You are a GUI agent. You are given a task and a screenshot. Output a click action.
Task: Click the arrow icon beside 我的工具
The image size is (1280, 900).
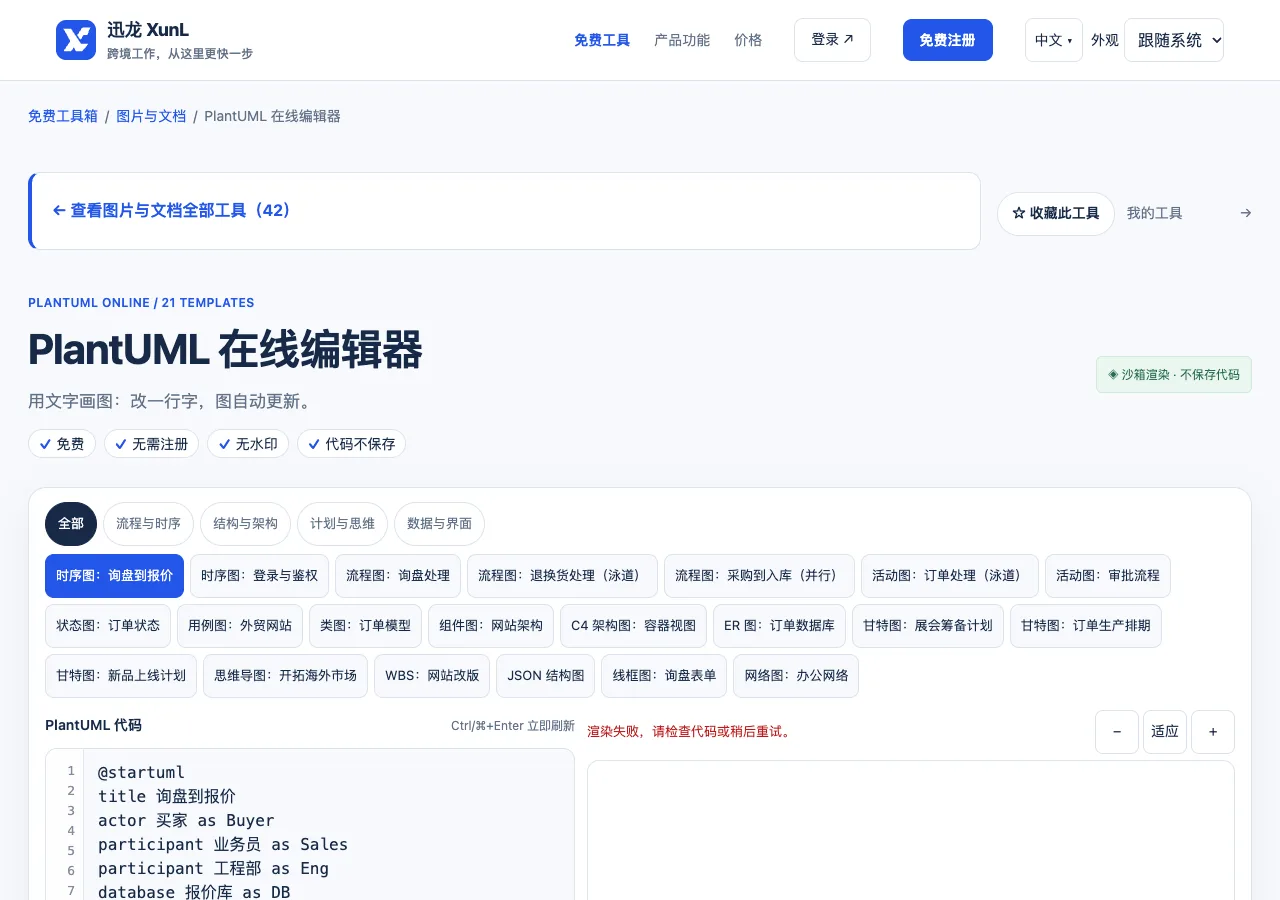click(x=1245, y=213)
